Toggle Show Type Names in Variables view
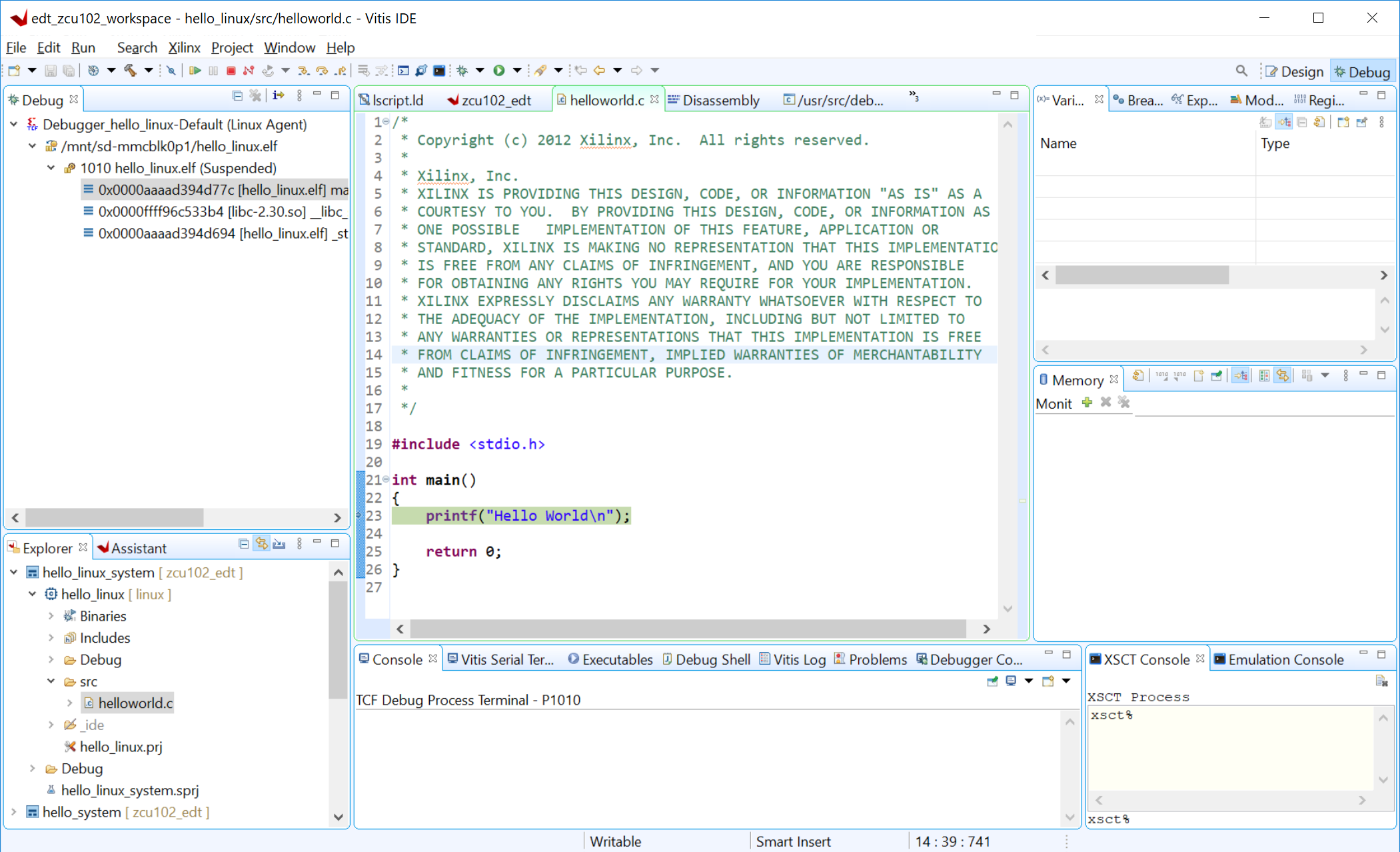 (1283, 122)
